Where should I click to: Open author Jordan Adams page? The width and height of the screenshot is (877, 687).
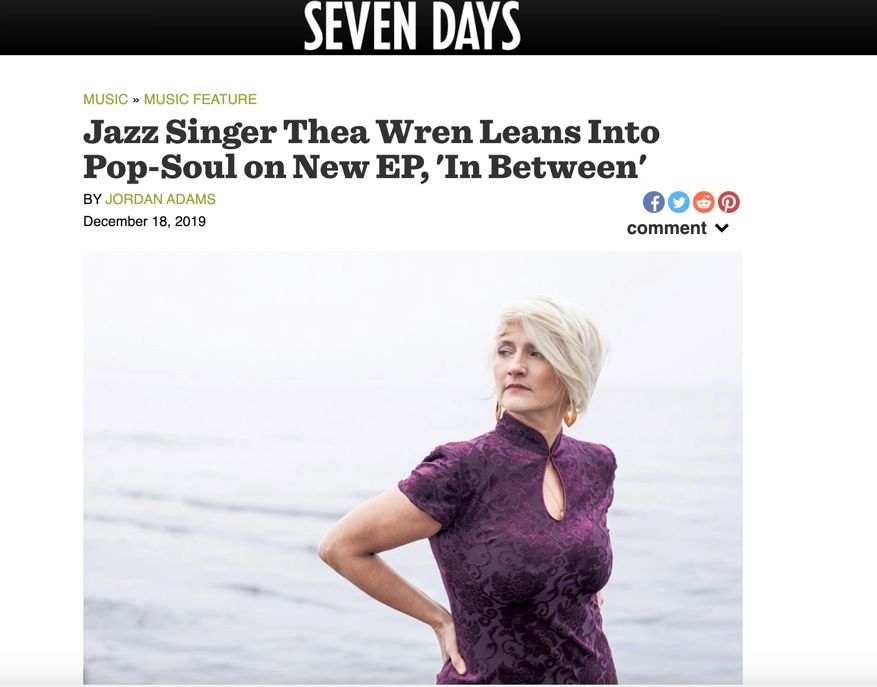[x=161, y=199]
